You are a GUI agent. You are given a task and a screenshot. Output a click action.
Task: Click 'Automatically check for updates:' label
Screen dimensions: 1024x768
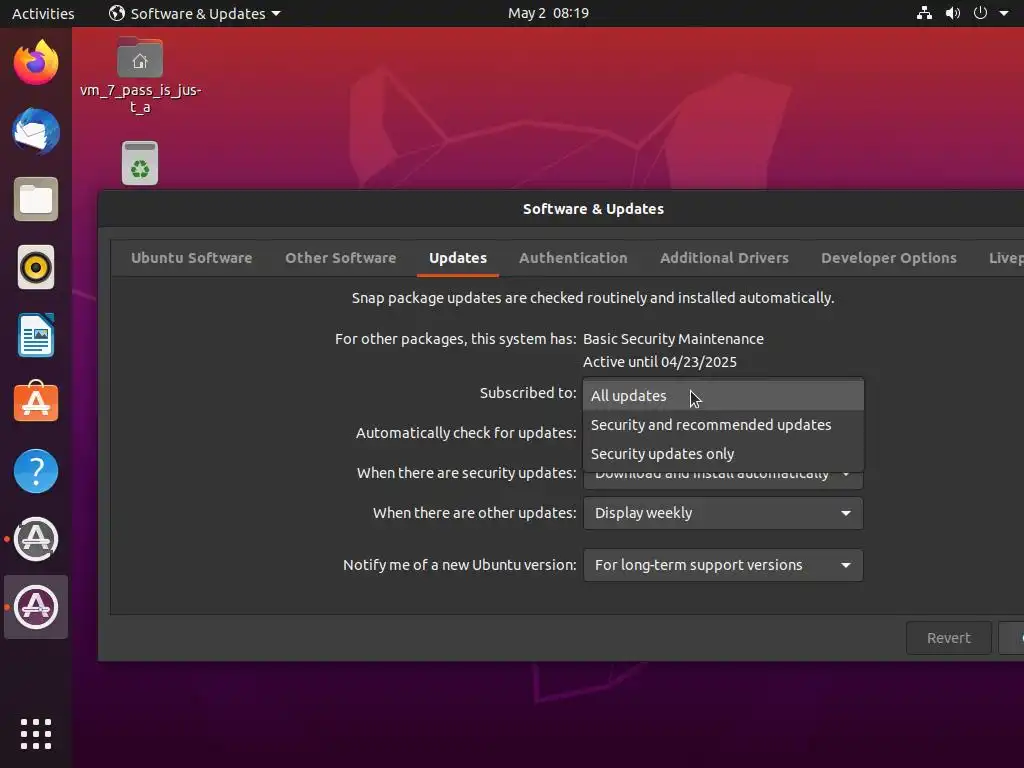pos(466,433)
